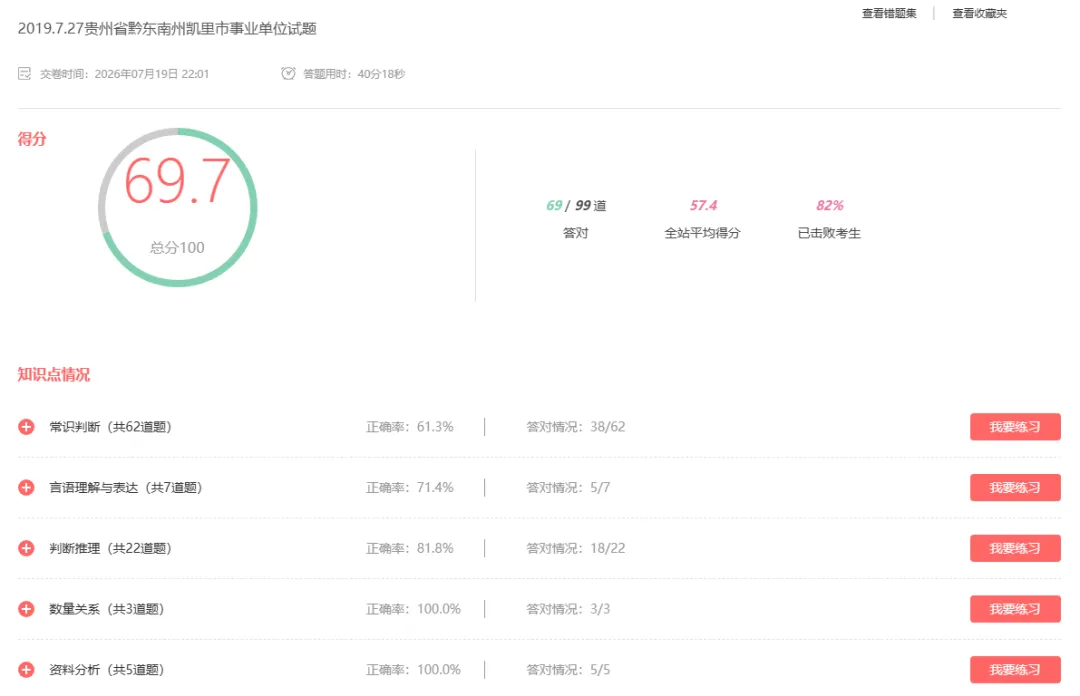Click 总分100 label in score circle

(x=178, y=247)
